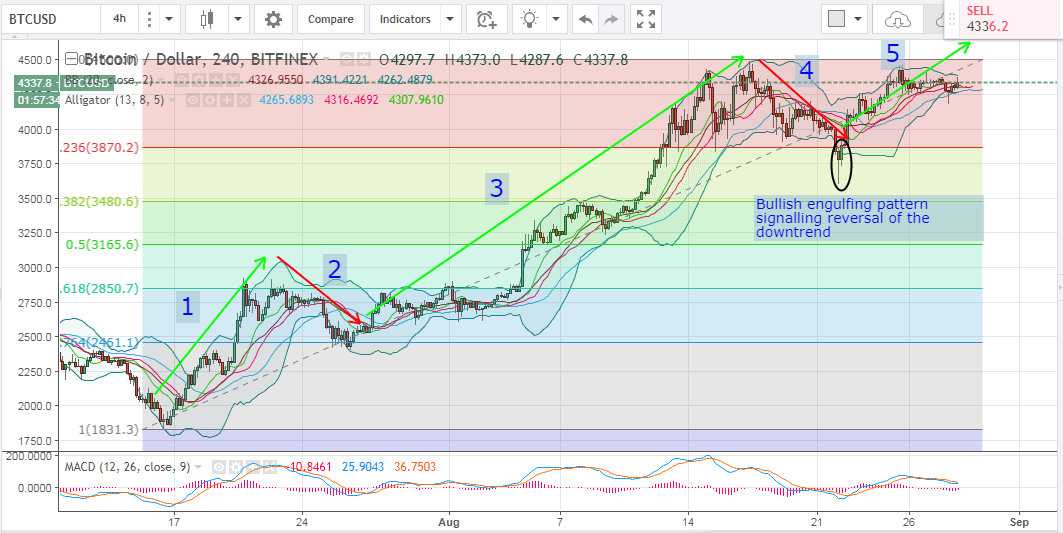Click the Aug label on time axis

pos(449,522)
